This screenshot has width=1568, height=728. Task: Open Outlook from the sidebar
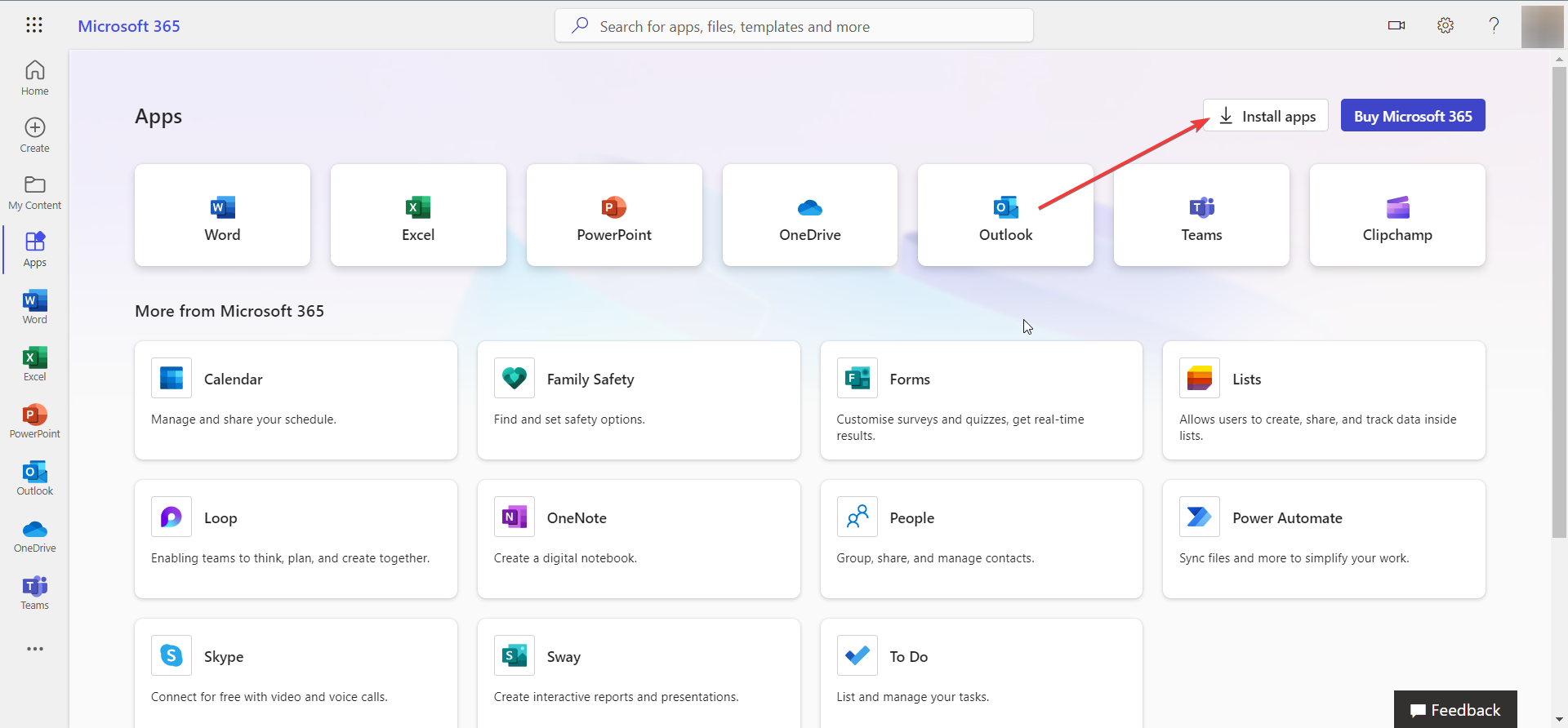(35, 478)
